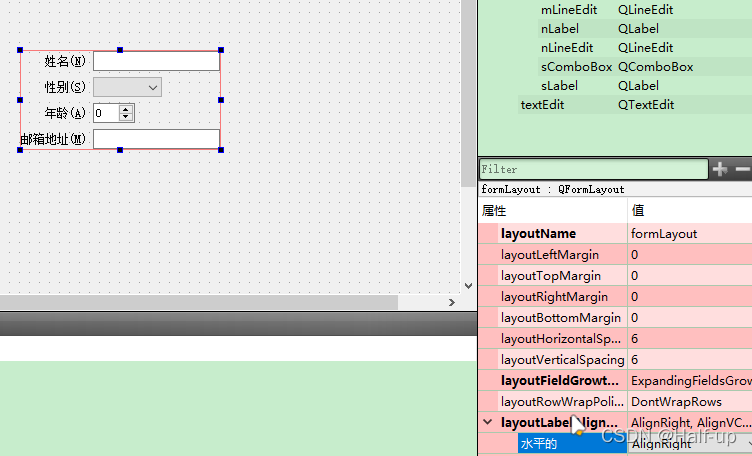Click the minus icon beside Filter
Image resolution: width=752 pixels, height=456 pixels.
pos(743,169)
